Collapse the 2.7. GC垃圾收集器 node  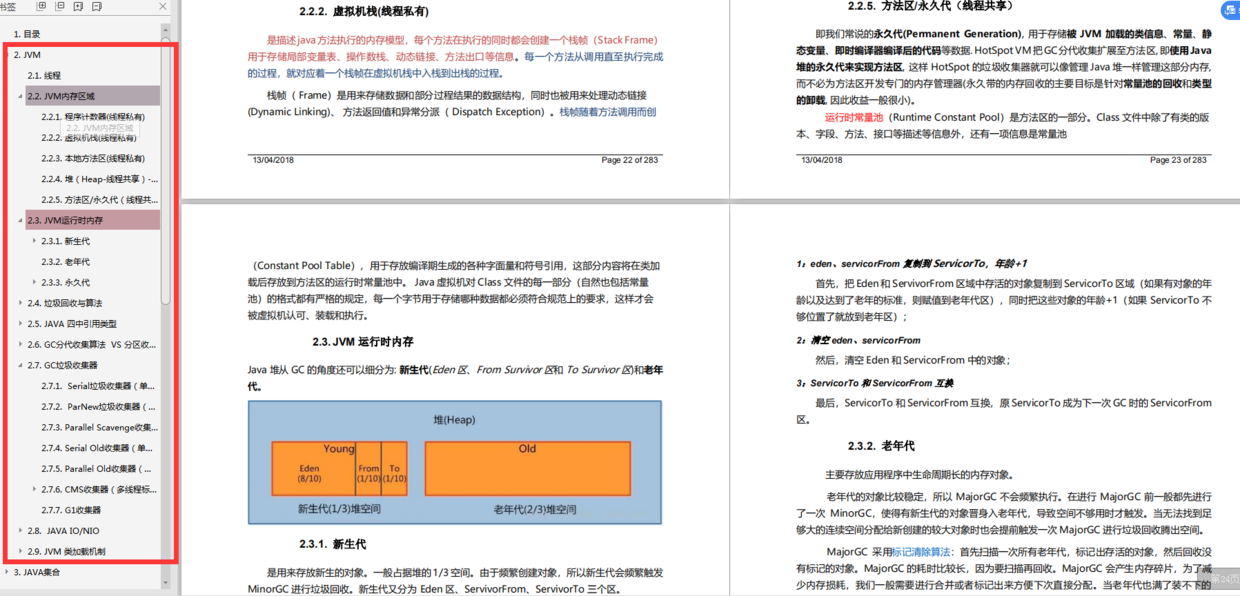click(x=20, y=365)
